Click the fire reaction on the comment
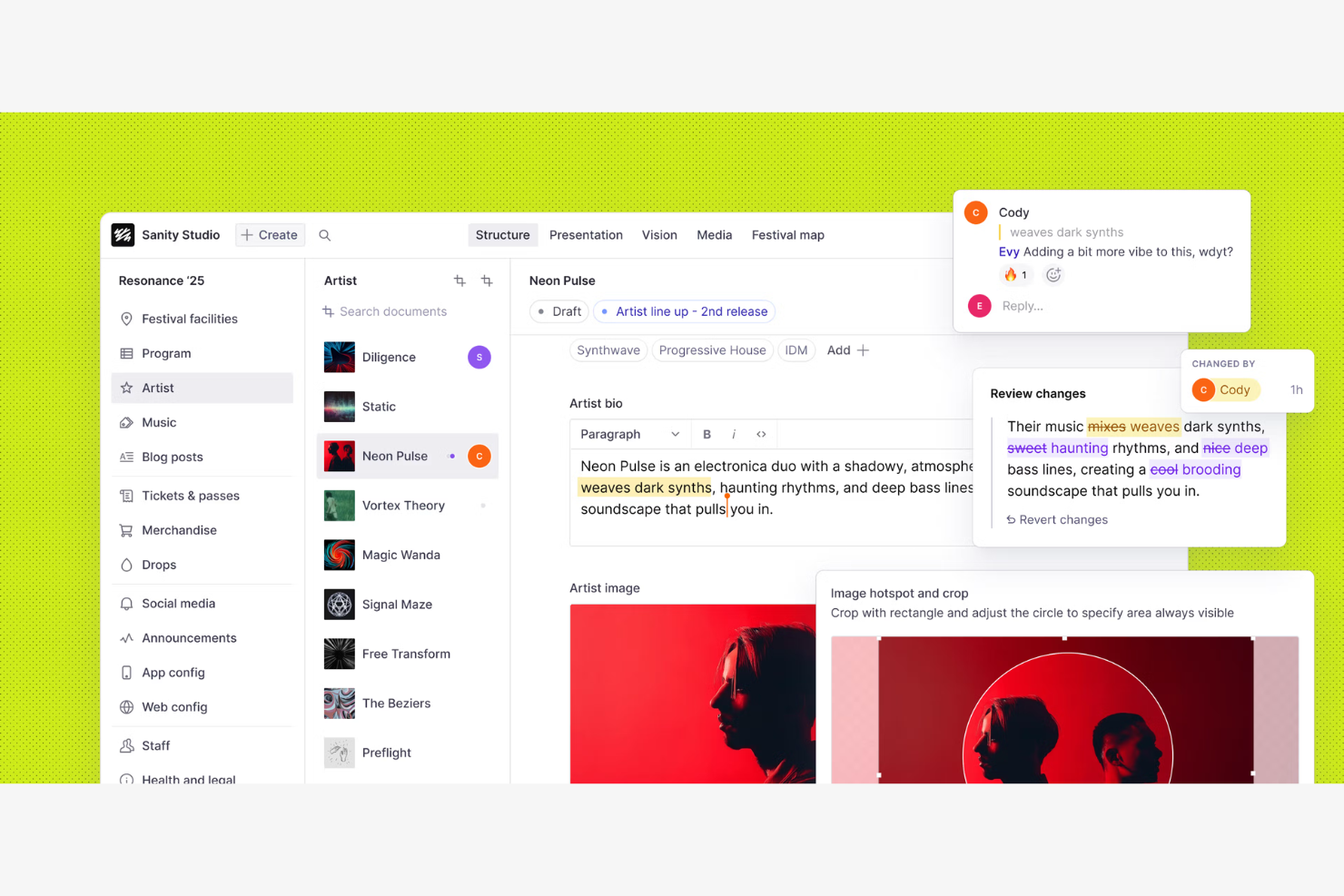This screenshot has width=1344, height=896. [x=1015, y=275]
